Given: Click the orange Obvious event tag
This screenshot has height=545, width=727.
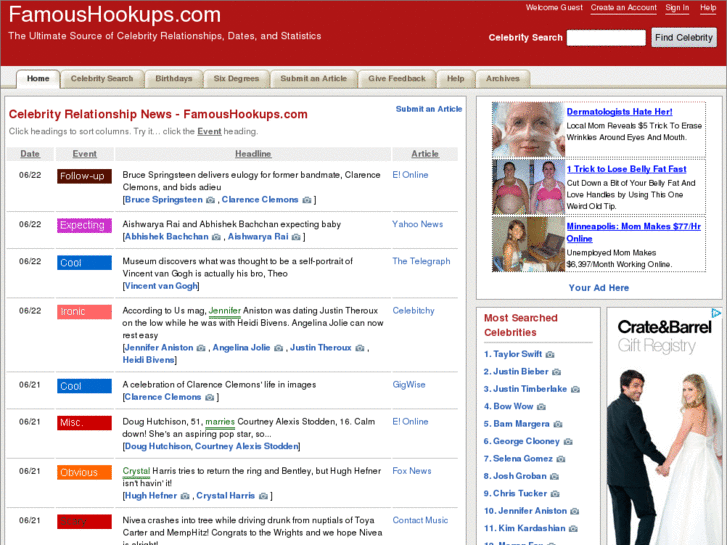Looking at the screenshot, I should click(x=84, y=473).
